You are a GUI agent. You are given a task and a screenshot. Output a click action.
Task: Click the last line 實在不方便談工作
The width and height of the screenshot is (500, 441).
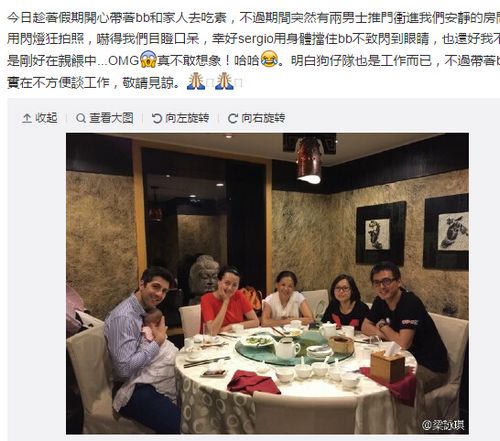click(92, 82)
